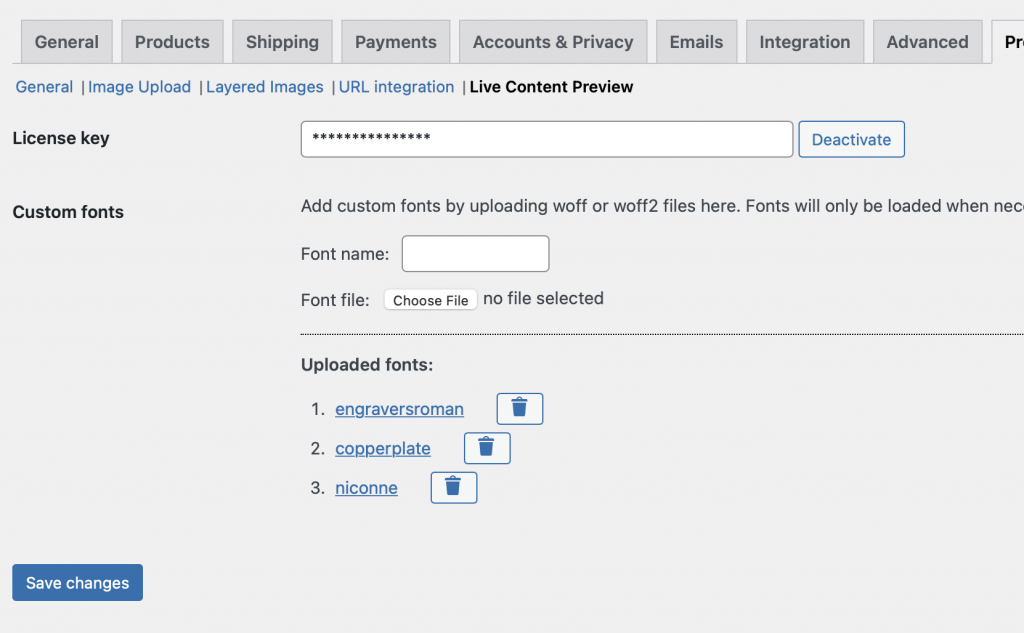
Task: Switch to the Products tab
Action: pyautogui.click(x=172, y=41)
